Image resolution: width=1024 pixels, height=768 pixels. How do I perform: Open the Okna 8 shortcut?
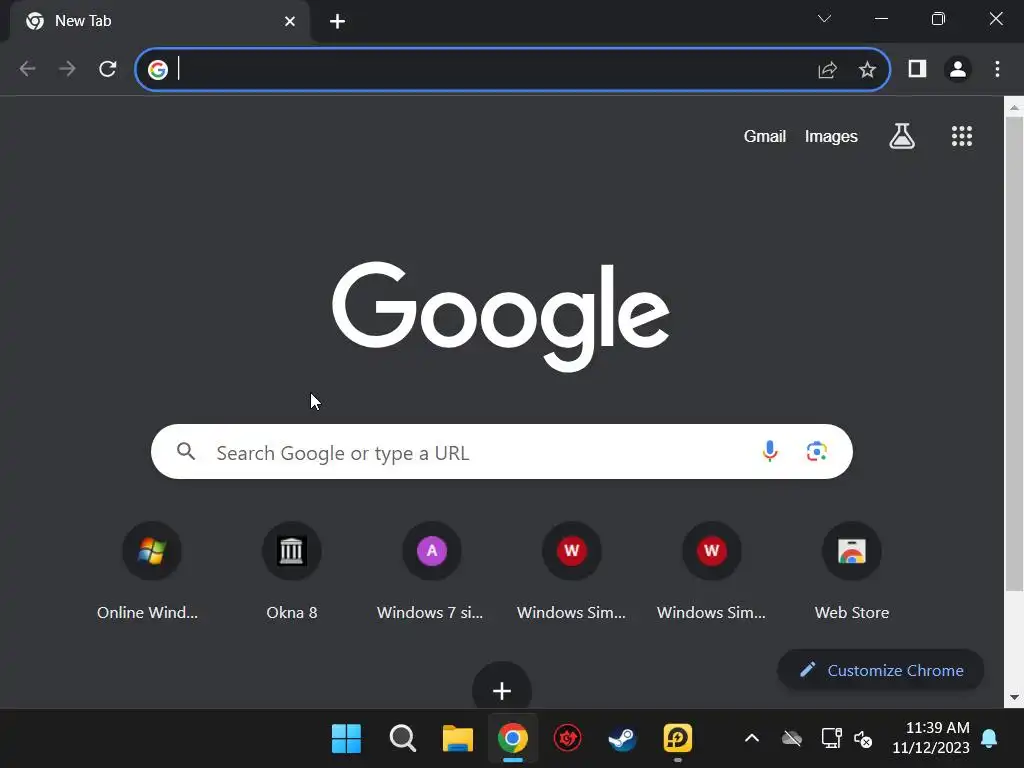click(291, 571)
